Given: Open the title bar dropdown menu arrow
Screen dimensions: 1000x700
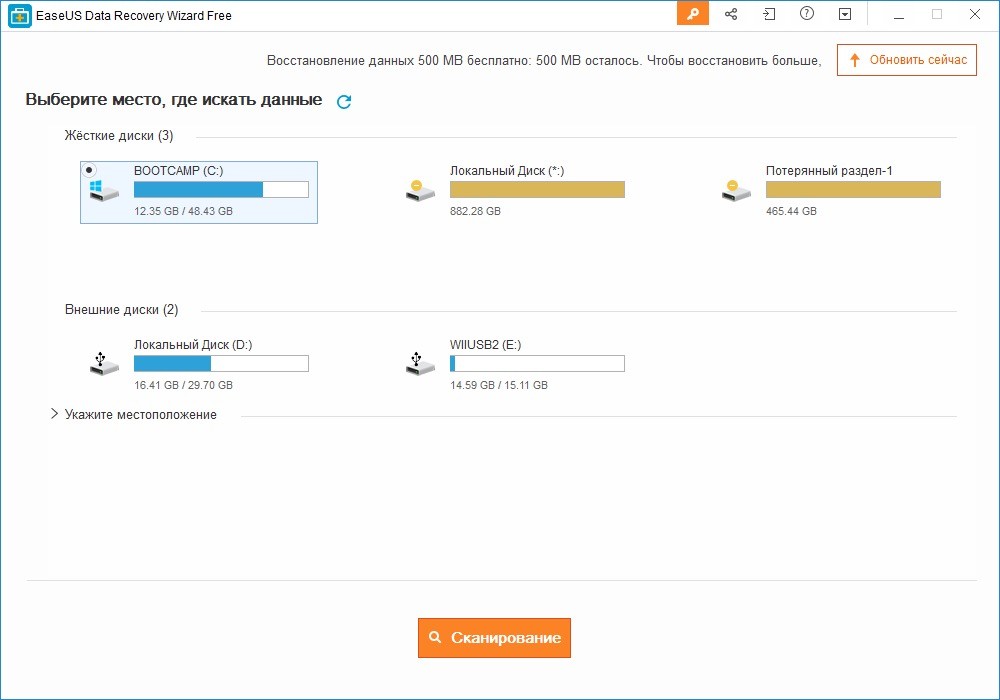Looking at the screenshot, I should pos(845,14).
